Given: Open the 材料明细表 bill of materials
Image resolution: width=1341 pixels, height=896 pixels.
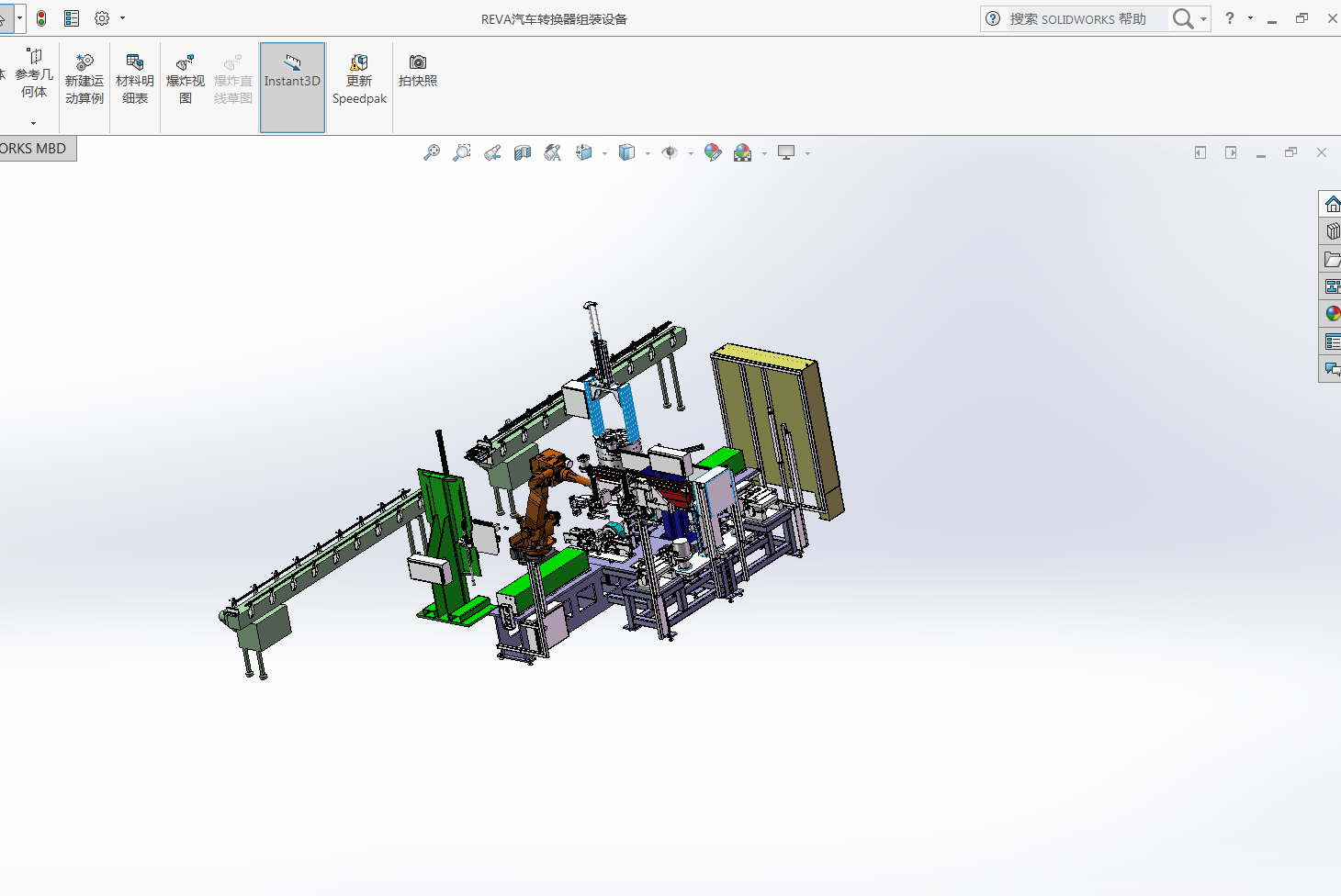Looking at the screenshot, I should (135, 79).
